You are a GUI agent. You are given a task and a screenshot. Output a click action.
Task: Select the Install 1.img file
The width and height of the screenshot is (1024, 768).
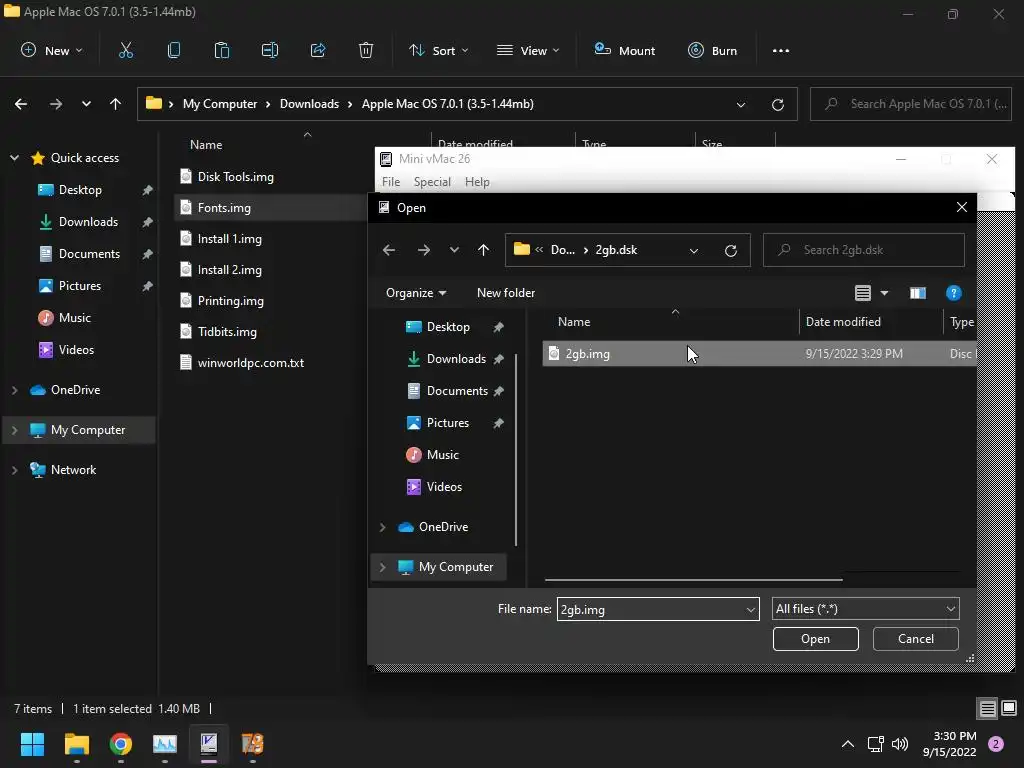click(229, 239)
